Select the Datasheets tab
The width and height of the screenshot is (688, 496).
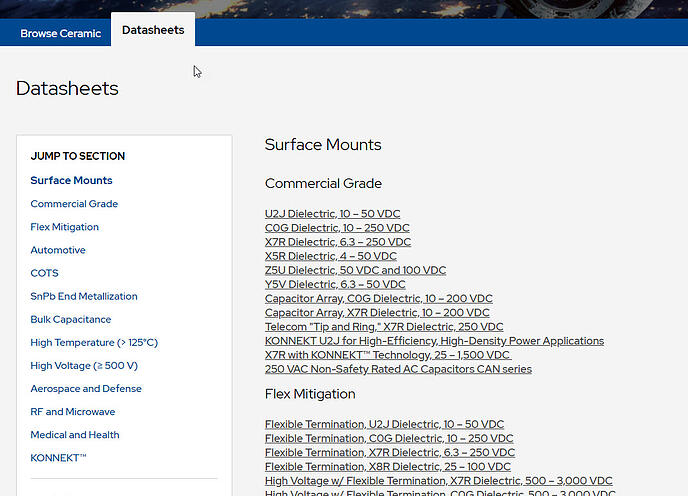click(x=153, y=30)
